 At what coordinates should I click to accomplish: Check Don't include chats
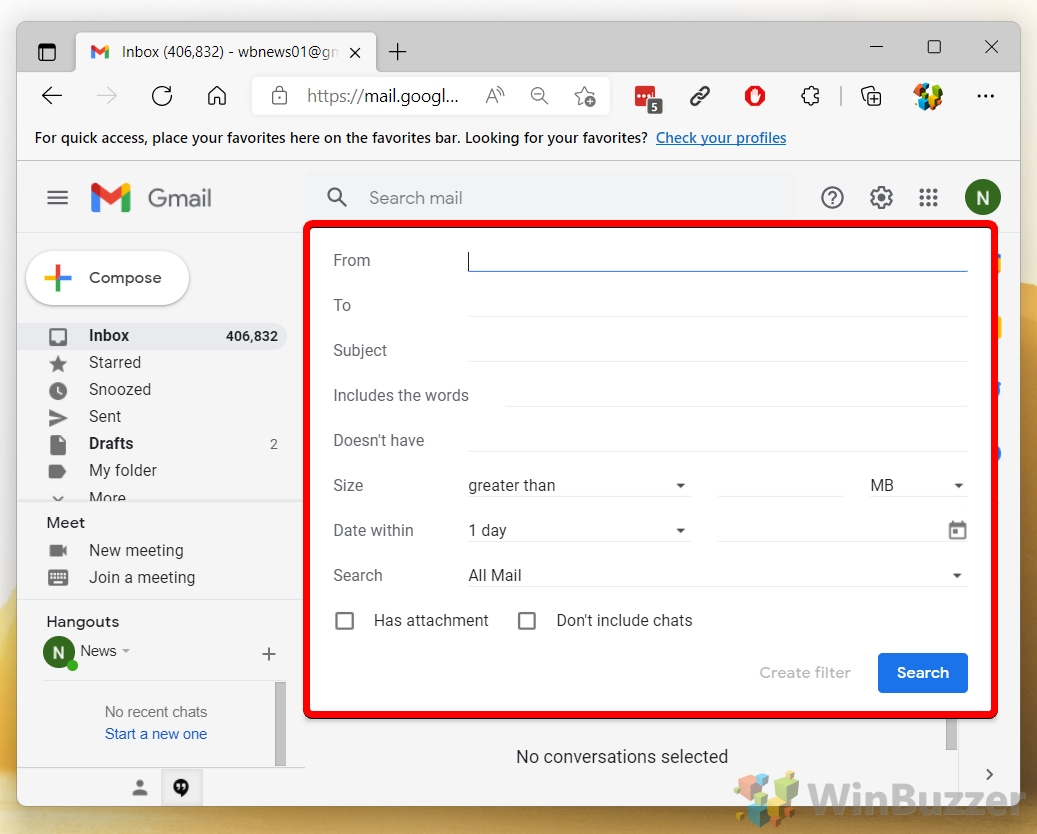tap(527, 621)
